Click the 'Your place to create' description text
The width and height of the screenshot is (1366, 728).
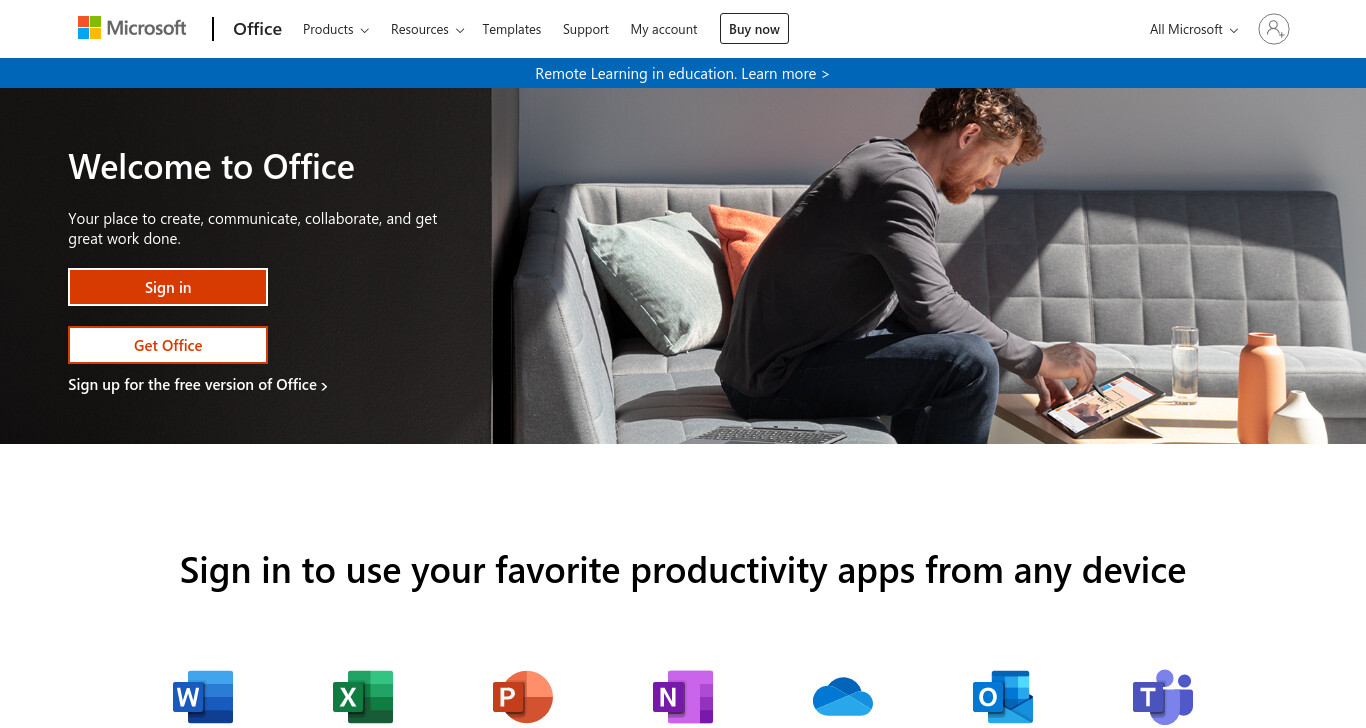[253, 229]
